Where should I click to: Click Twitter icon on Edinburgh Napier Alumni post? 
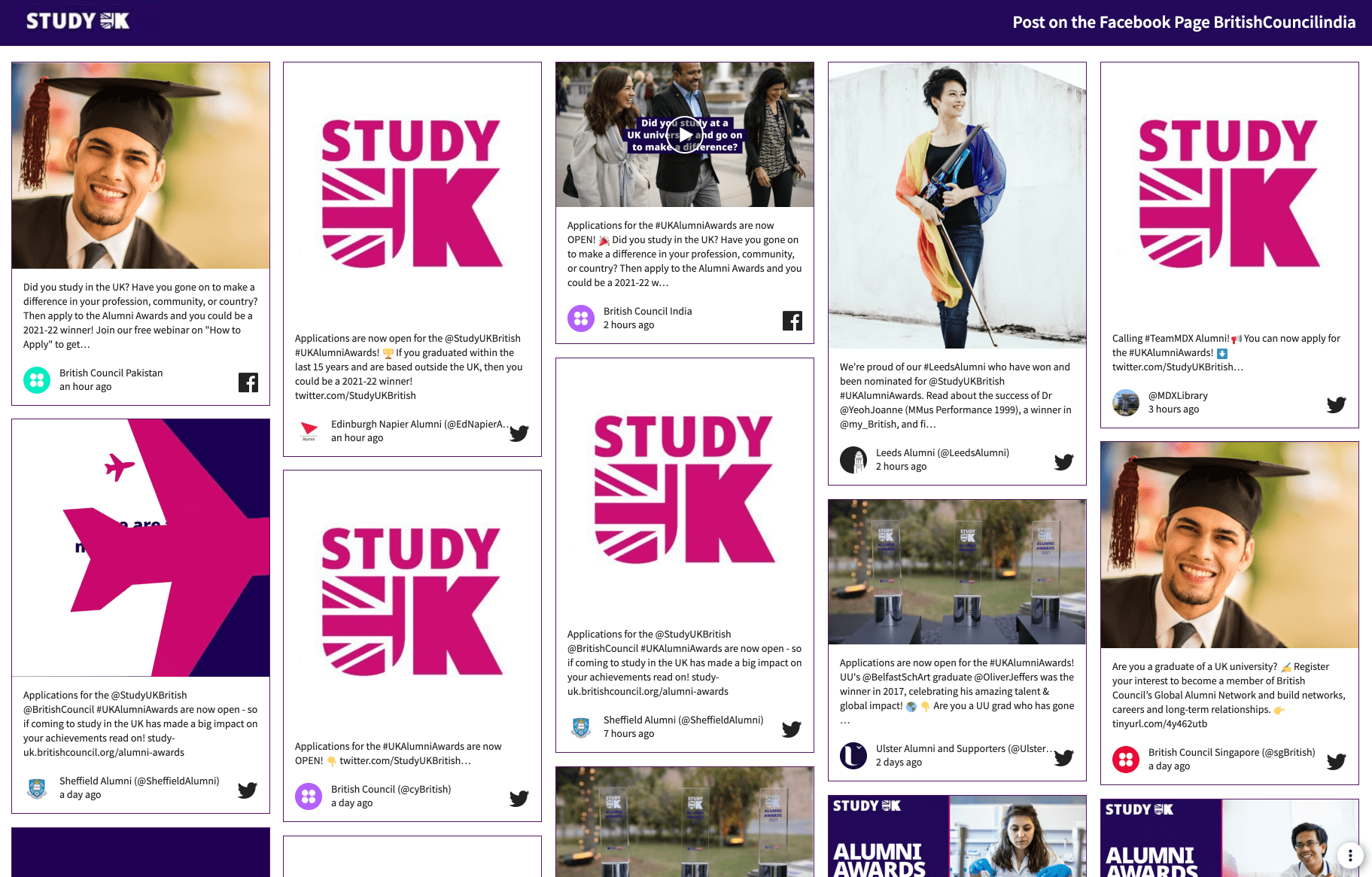pos(519,433)
